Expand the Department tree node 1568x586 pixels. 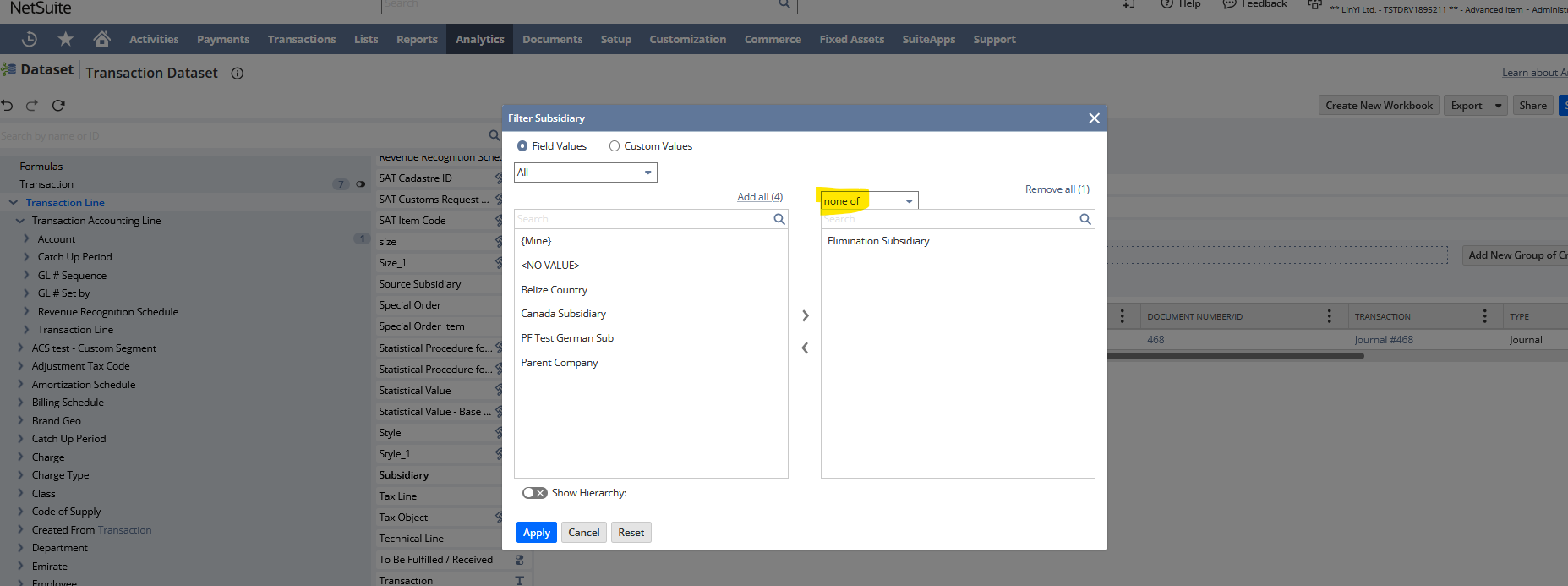click(x=20, y=548)
